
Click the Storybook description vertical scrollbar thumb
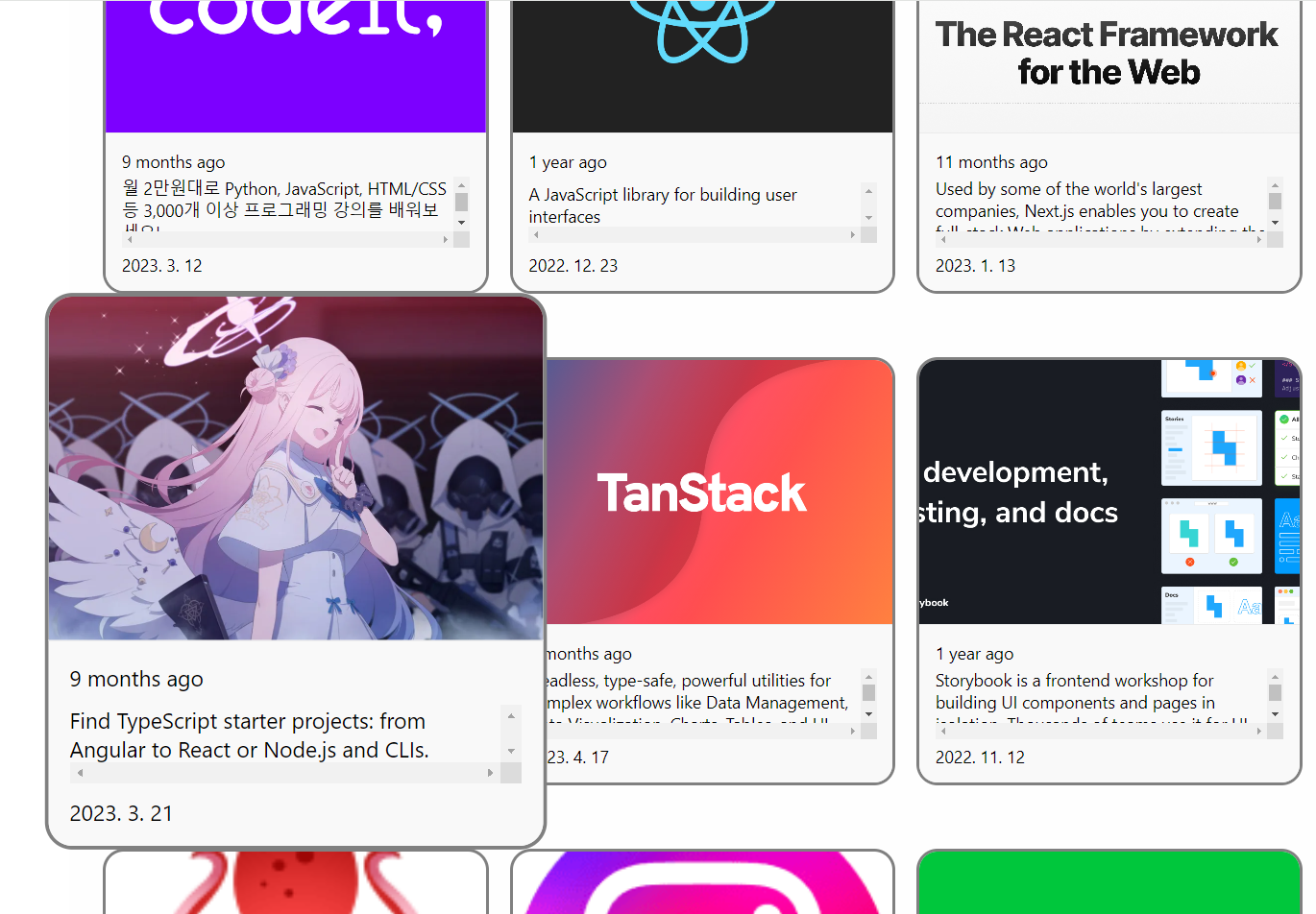pos(1275,692)
